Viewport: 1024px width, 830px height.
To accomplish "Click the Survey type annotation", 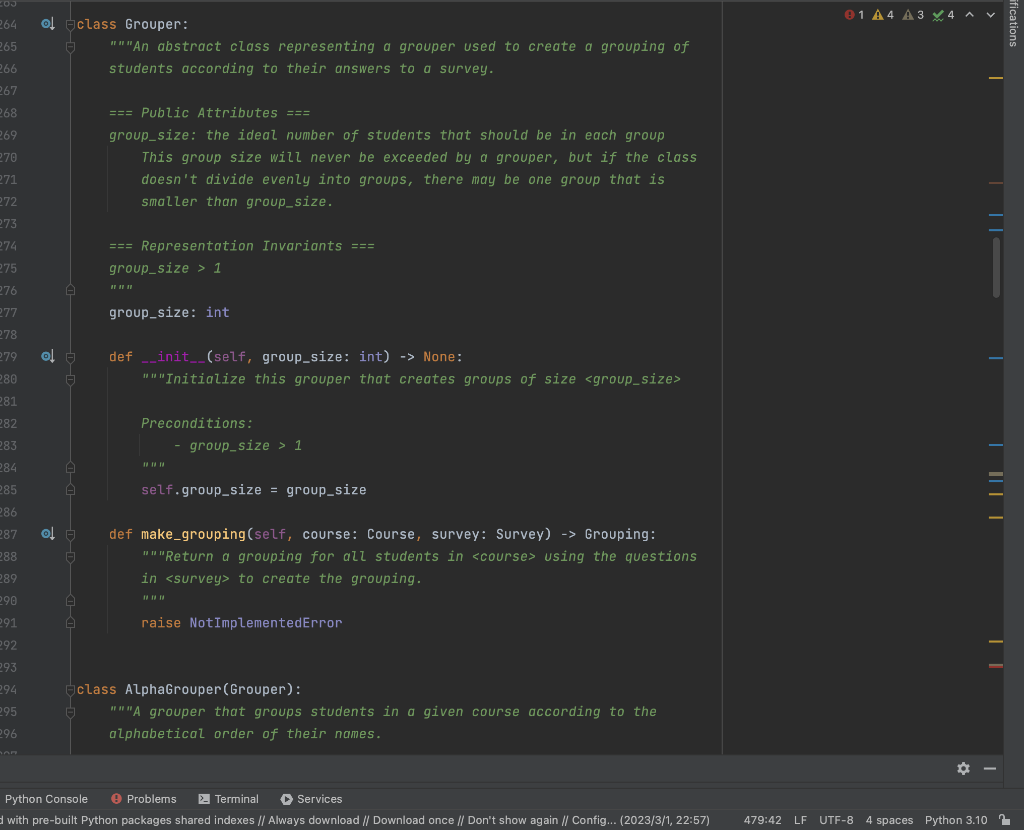I will [520, 534].
